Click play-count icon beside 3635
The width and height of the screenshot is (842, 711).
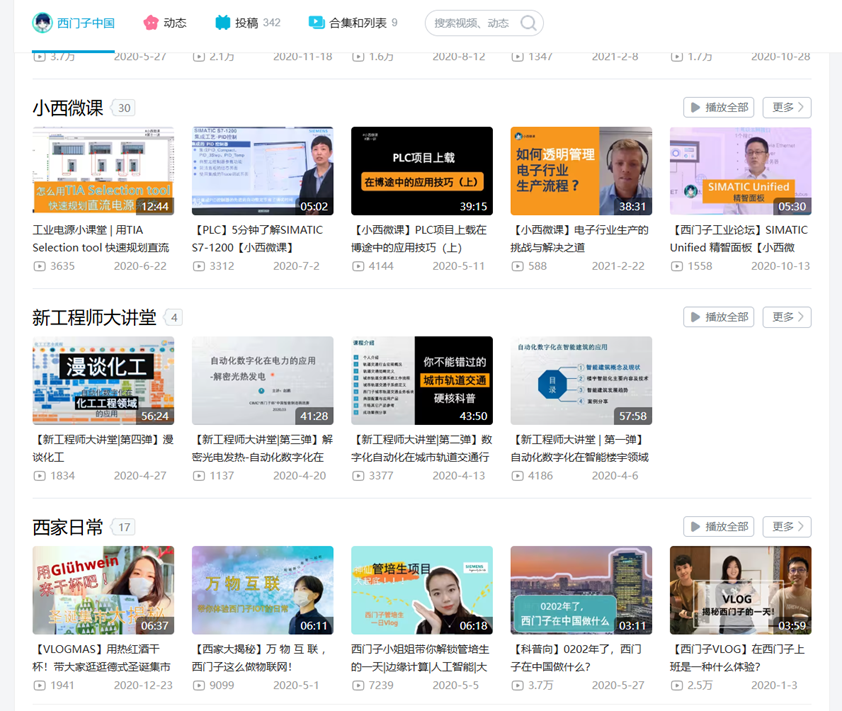pos(40,266)
